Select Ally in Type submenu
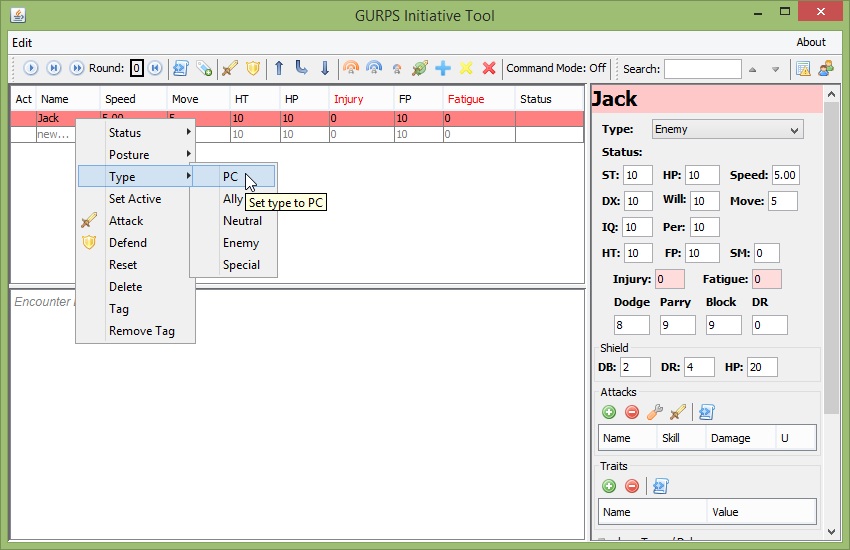The image size is (850, 550). coord(233,199)
